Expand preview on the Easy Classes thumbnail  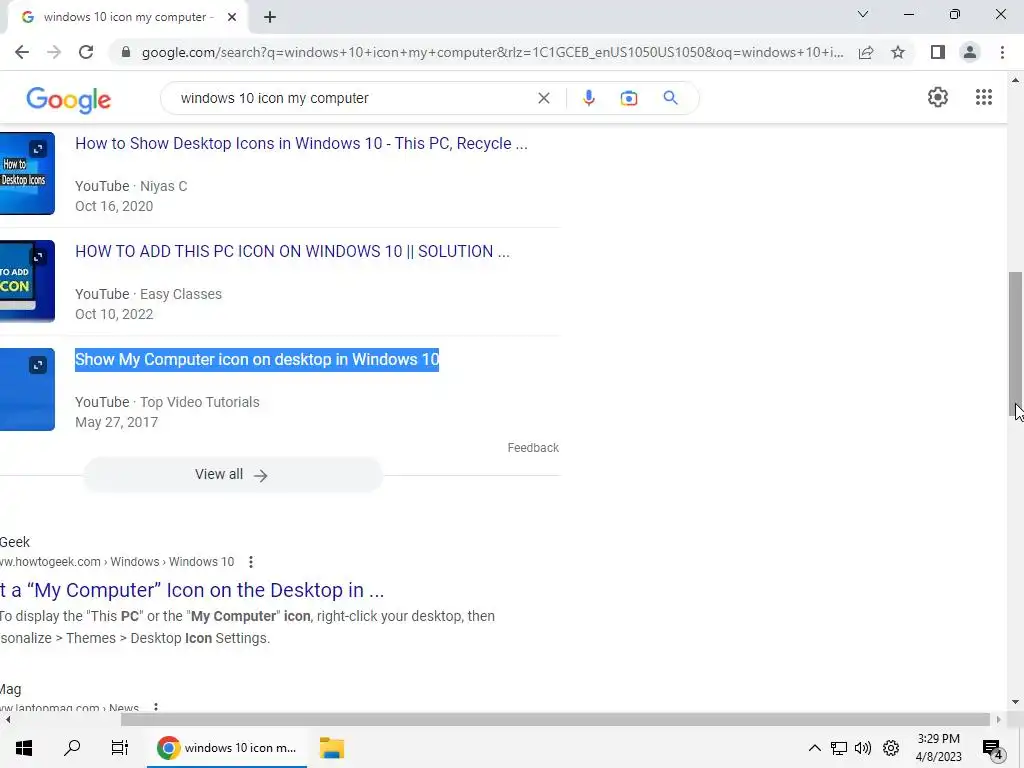point(38,257)
